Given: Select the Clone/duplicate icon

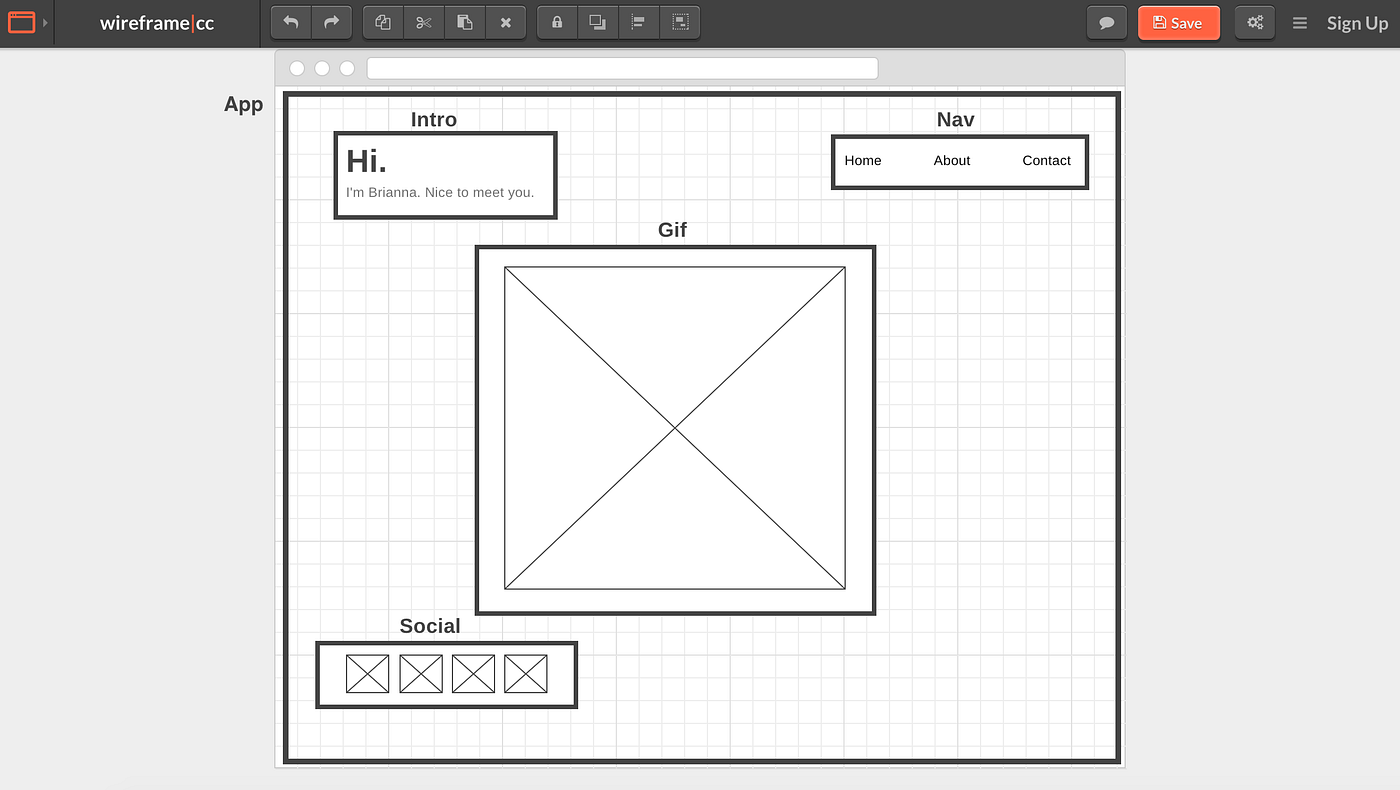Looking at the screenshot, I should coord(382,22).
